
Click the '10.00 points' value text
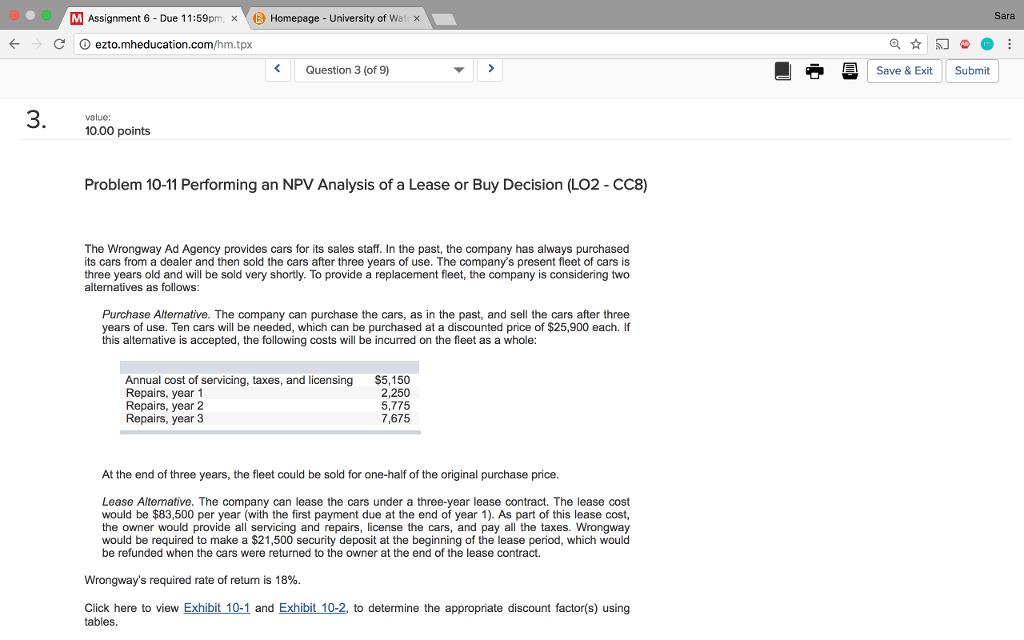(118, 131)
